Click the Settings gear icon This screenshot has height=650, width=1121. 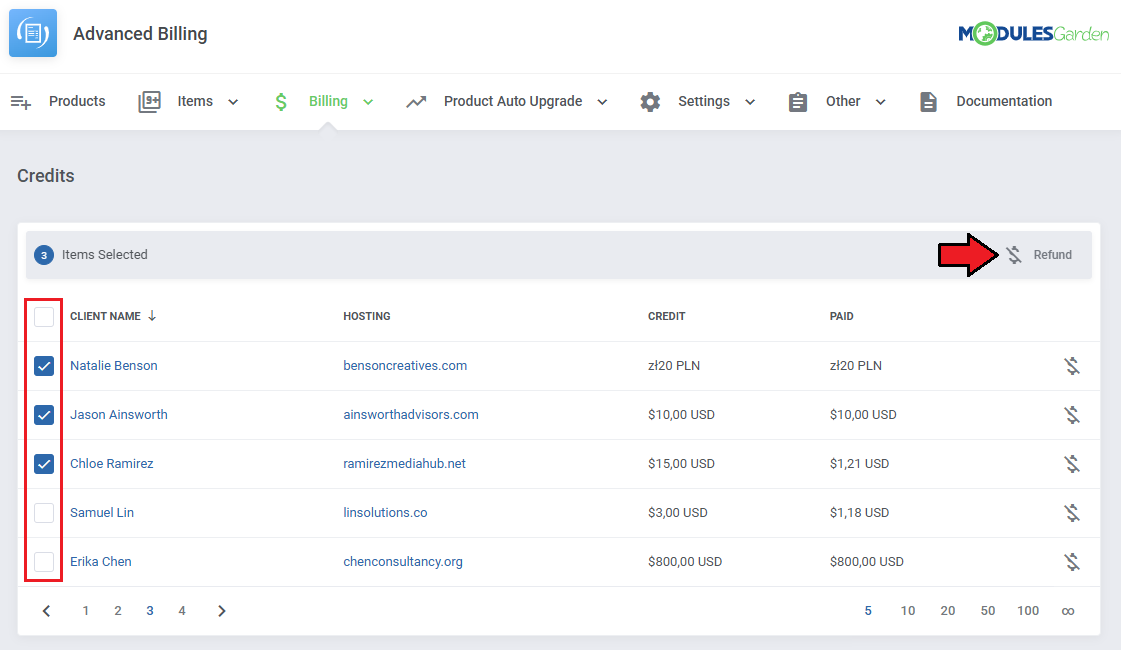pos(650,102)
